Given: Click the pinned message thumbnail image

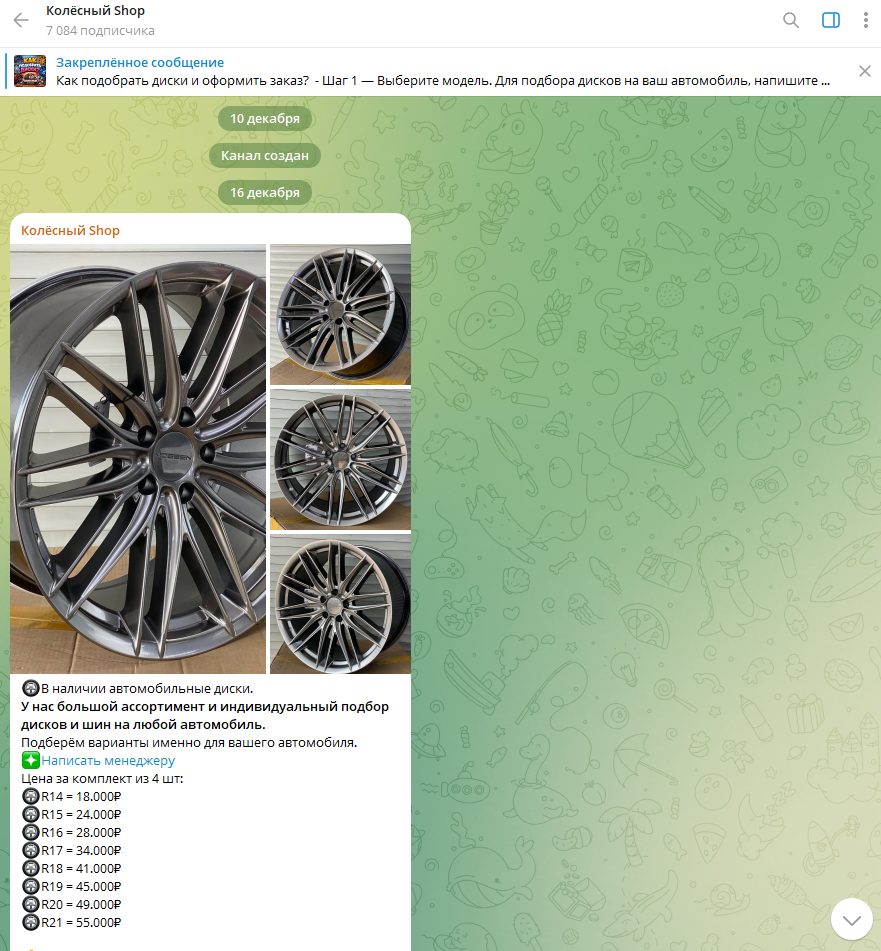Looking at the screenshot, I should click(30, 71).
